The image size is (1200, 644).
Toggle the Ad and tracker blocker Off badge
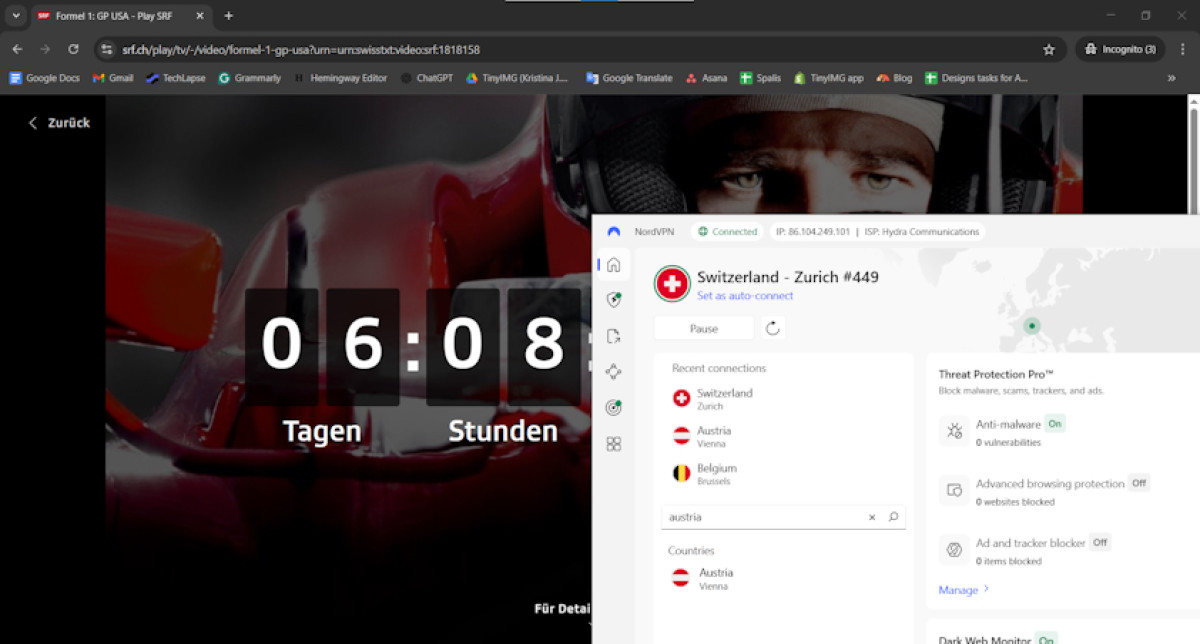click(x=1099, y=543)
